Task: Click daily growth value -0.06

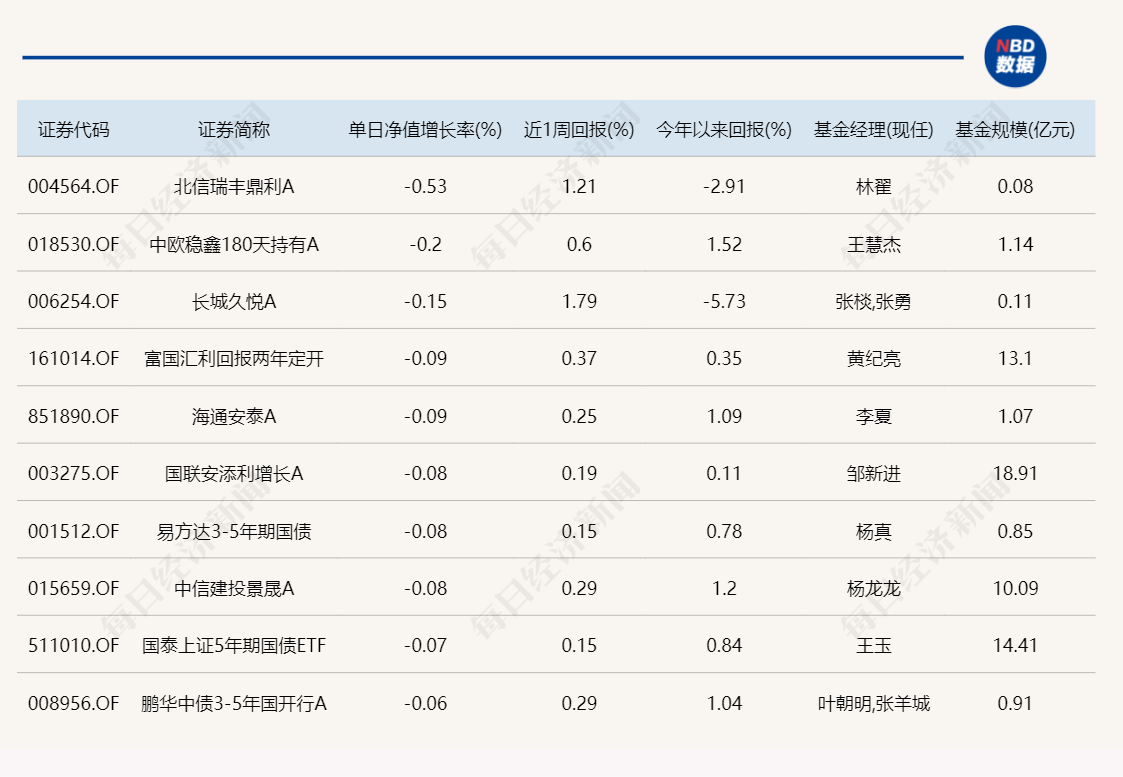Action: tap(425, 703)
